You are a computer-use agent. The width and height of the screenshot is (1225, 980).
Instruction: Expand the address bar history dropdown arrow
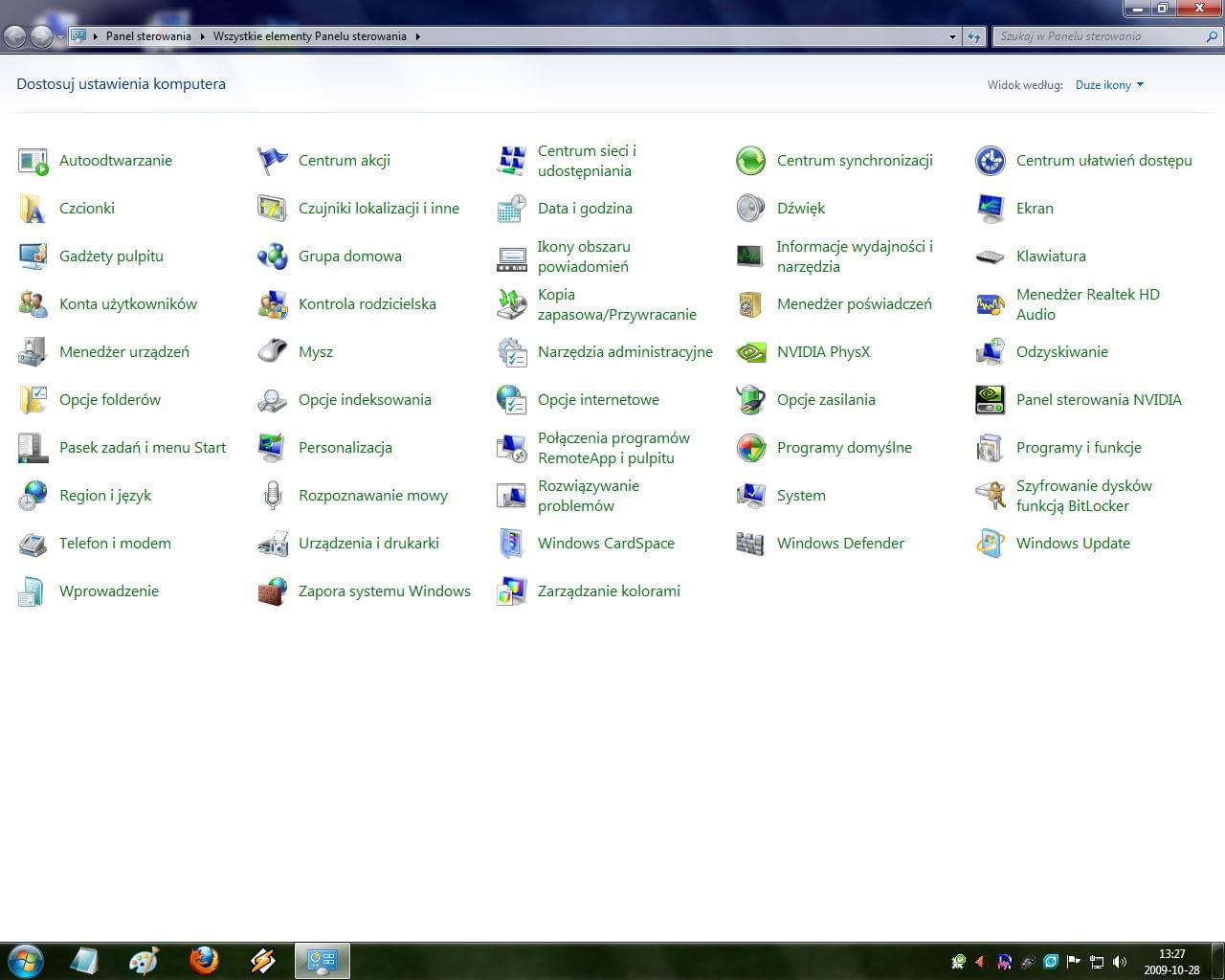(952, 36)
